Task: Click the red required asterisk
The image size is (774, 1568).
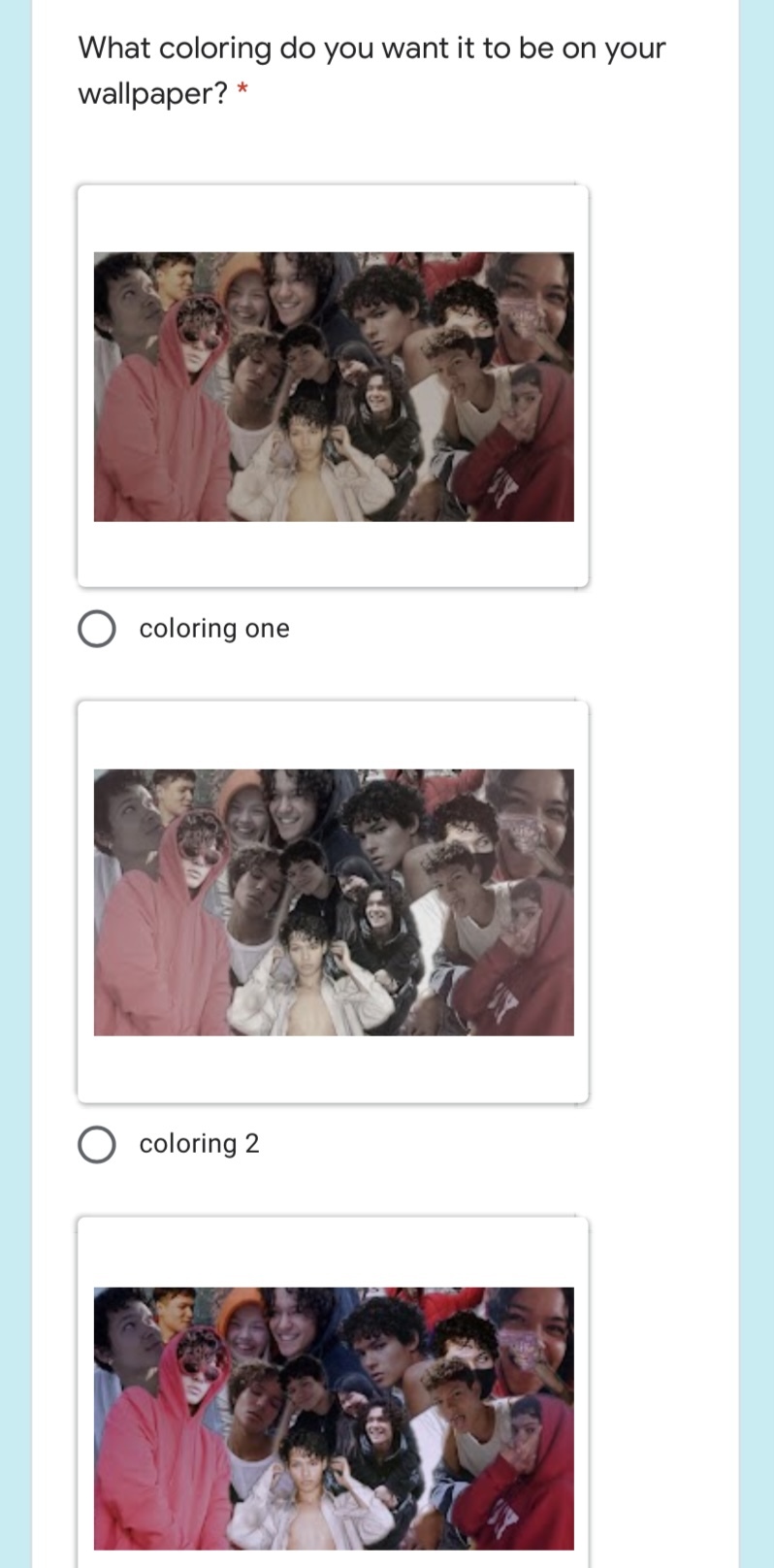Action: click(x=242, y=90)
